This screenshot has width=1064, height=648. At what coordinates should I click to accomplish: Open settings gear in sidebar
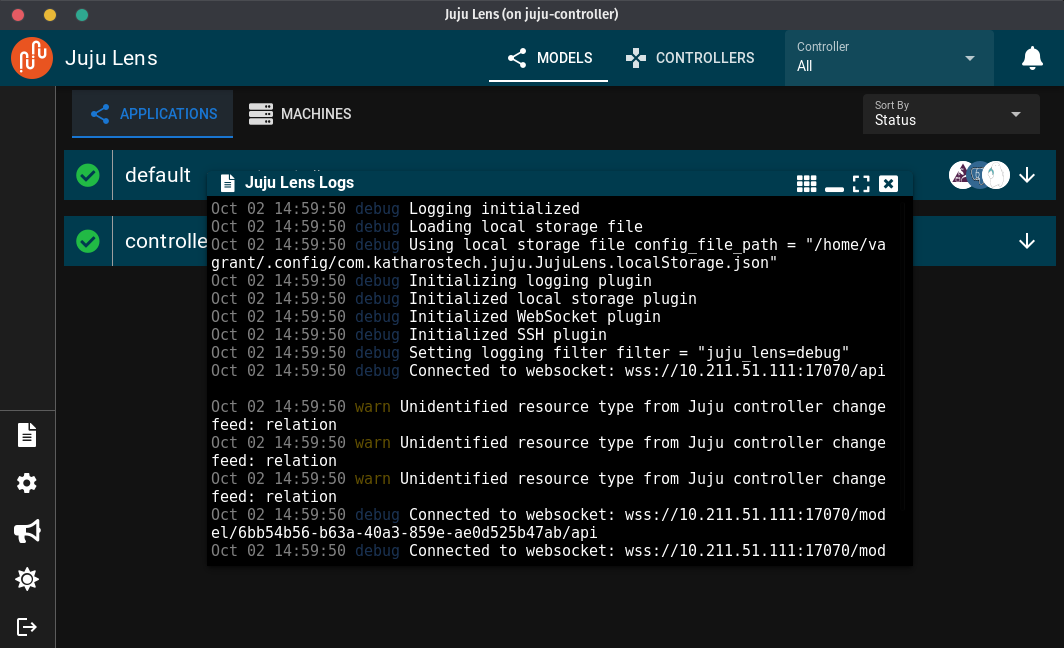27,483
